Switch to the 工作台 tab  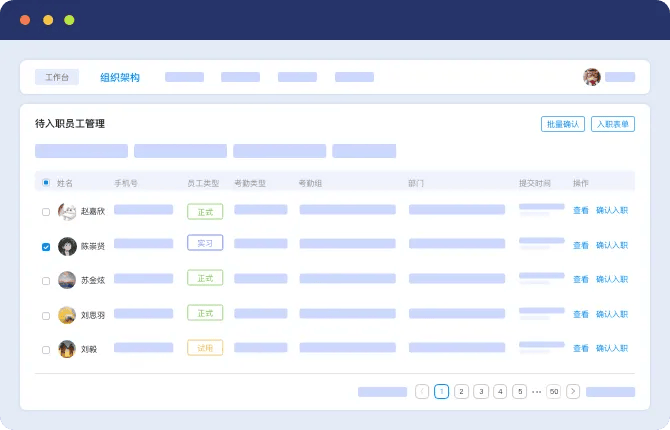57,77
